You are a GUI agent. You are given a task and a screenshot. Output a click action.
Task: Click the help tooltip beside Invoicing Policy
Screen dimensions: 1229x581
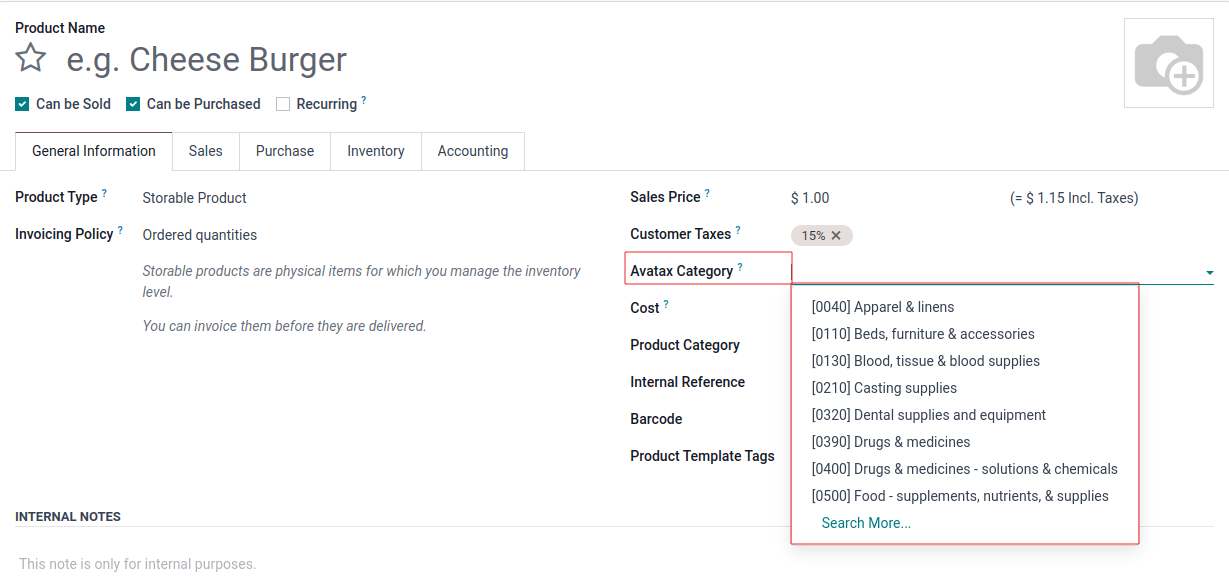pos(121,228)
